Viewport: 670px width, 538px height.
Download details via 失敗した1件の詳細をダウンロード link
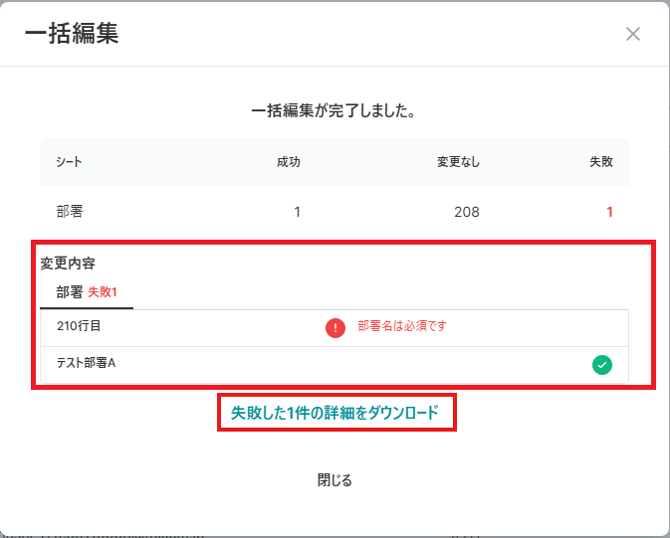(335, 413)
